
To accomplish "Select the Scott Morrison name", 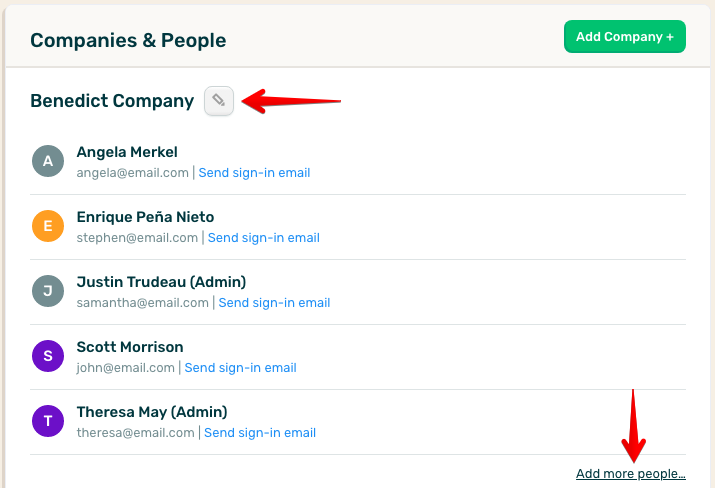I will [x=130, y=347].
